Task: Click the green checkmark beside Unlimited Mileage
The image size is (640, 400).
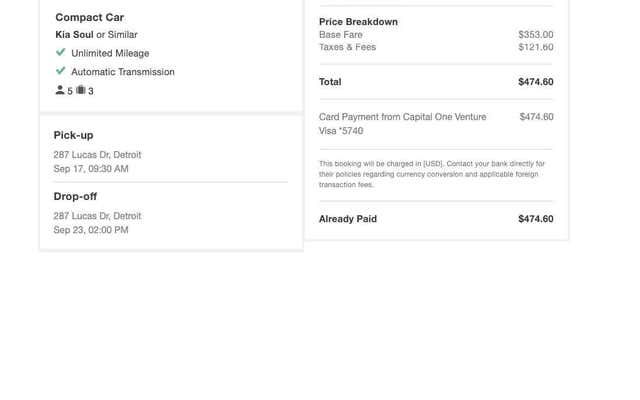Action: 60,52
